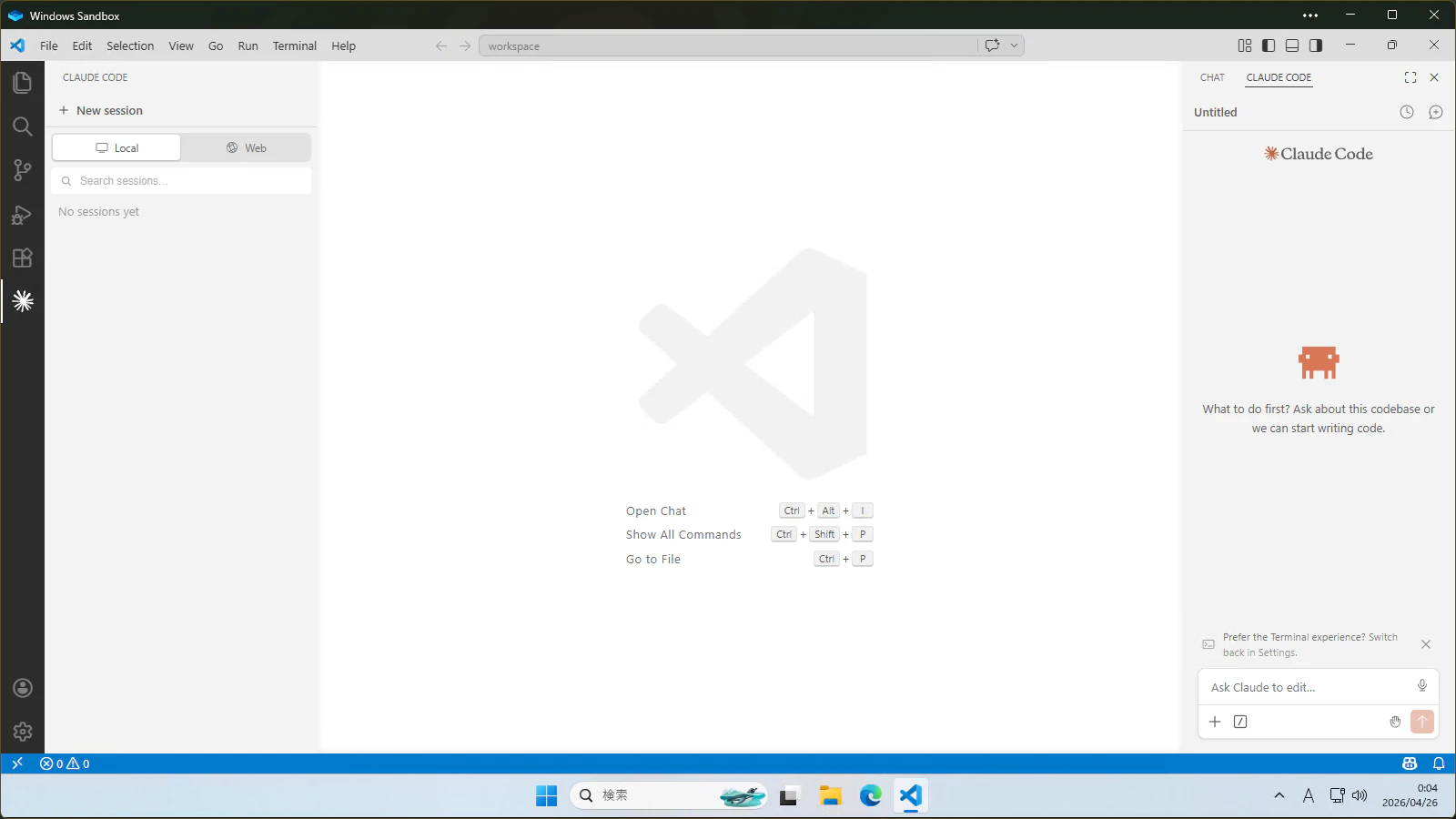Toggle the Secondary Side Bar
1456x819 pixels.
click(1316, 45)
